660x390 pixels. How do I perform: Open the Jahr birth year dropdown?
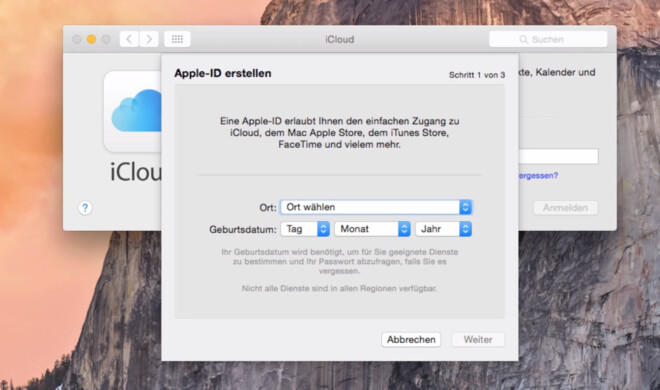[443, 229]
